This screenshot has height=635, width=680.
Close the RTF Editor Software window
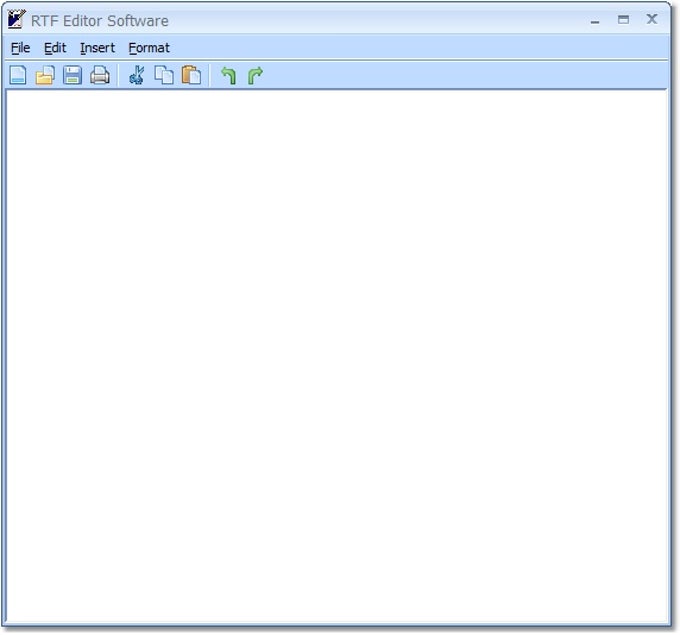(x=652, y=19)
